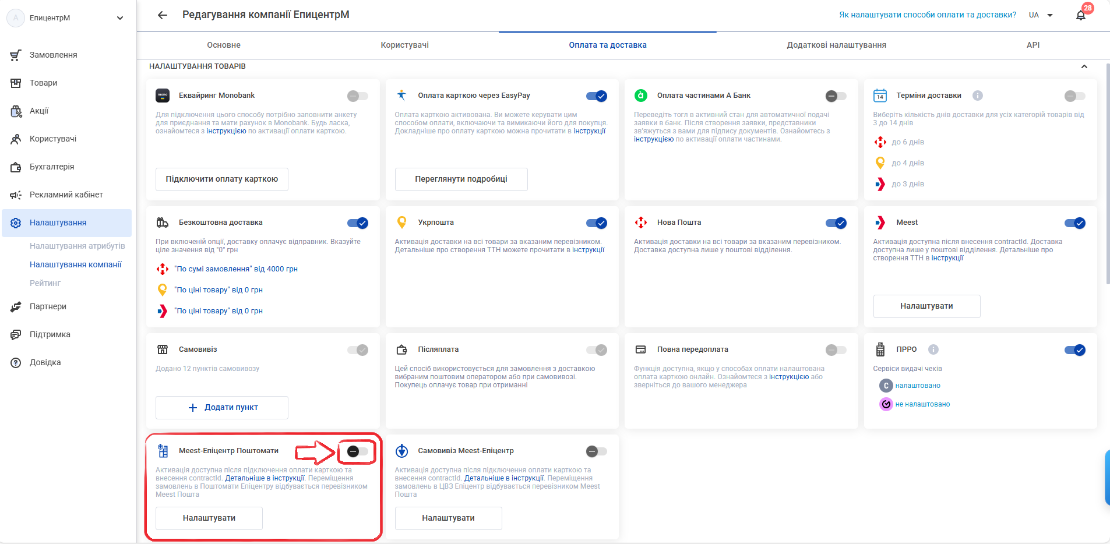
Task: Toggle Еквайринг Monobank switch
Action: [357, 96]
